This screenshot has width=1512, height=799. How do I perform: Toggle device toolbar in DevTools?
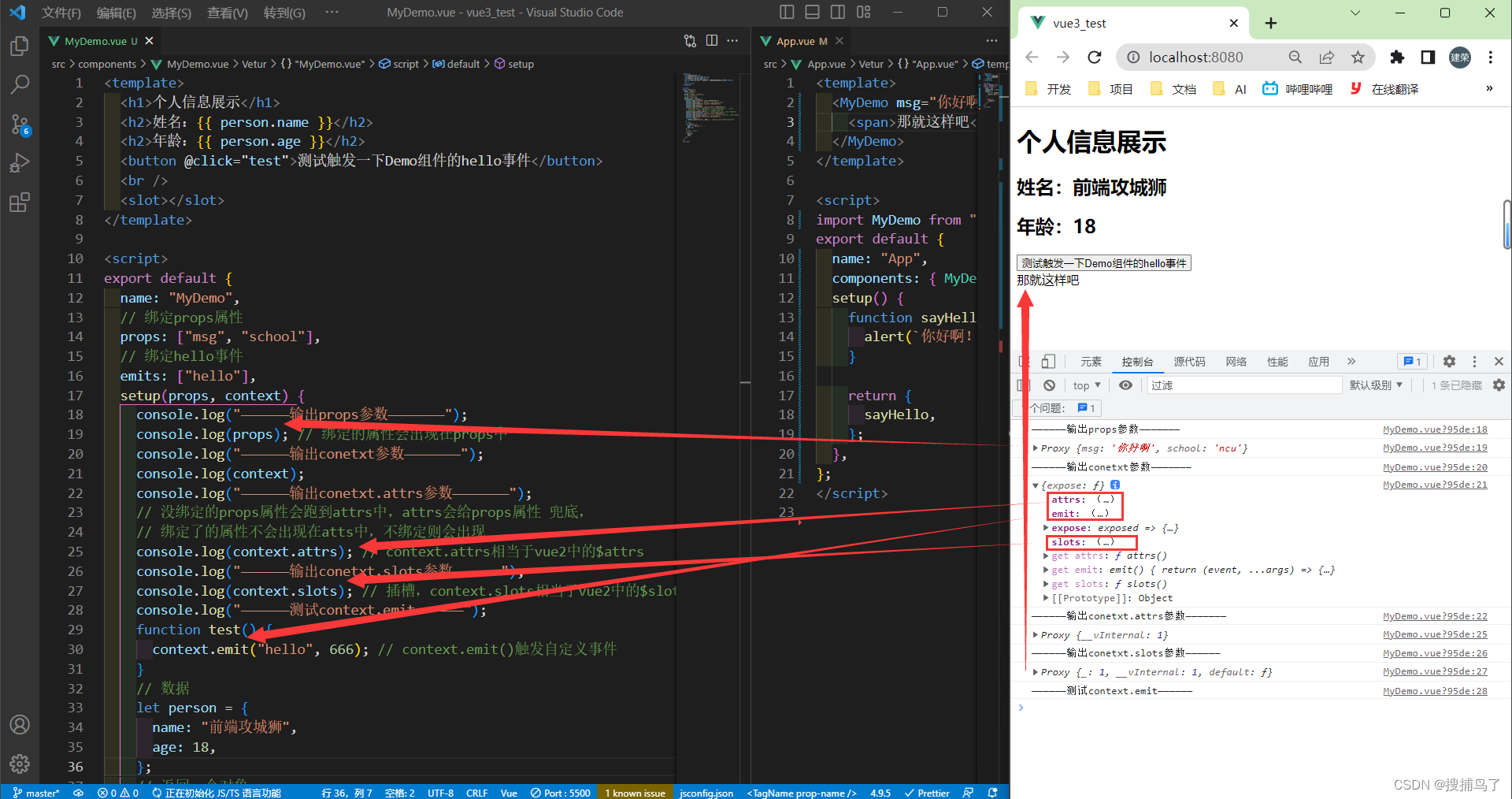tap(1048, 362)
